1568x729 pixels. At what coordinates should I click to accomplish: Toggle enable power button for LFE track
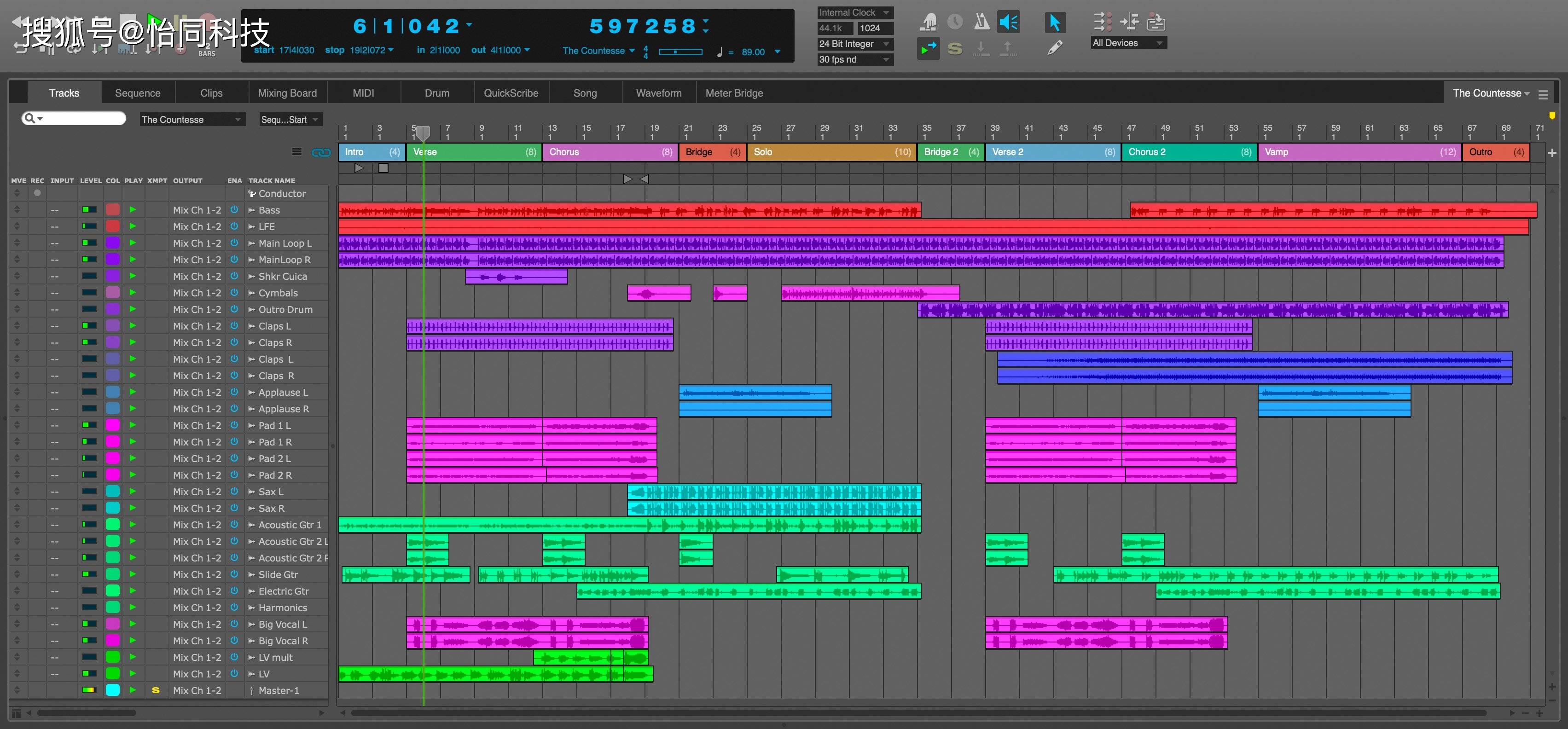coord(234,226)
